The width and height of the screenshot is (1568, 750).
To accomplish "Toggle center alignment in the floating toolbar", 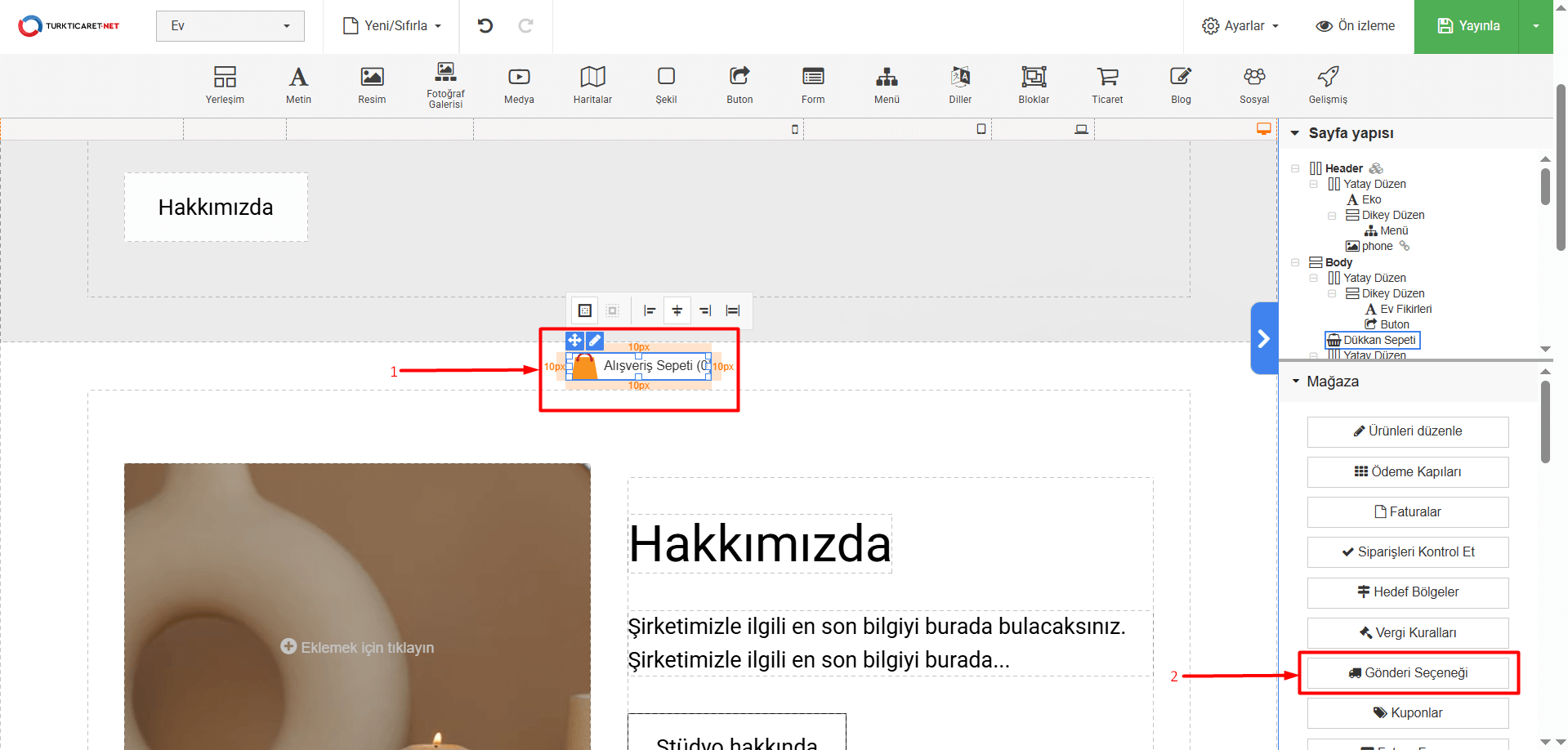I will (677, 310).
